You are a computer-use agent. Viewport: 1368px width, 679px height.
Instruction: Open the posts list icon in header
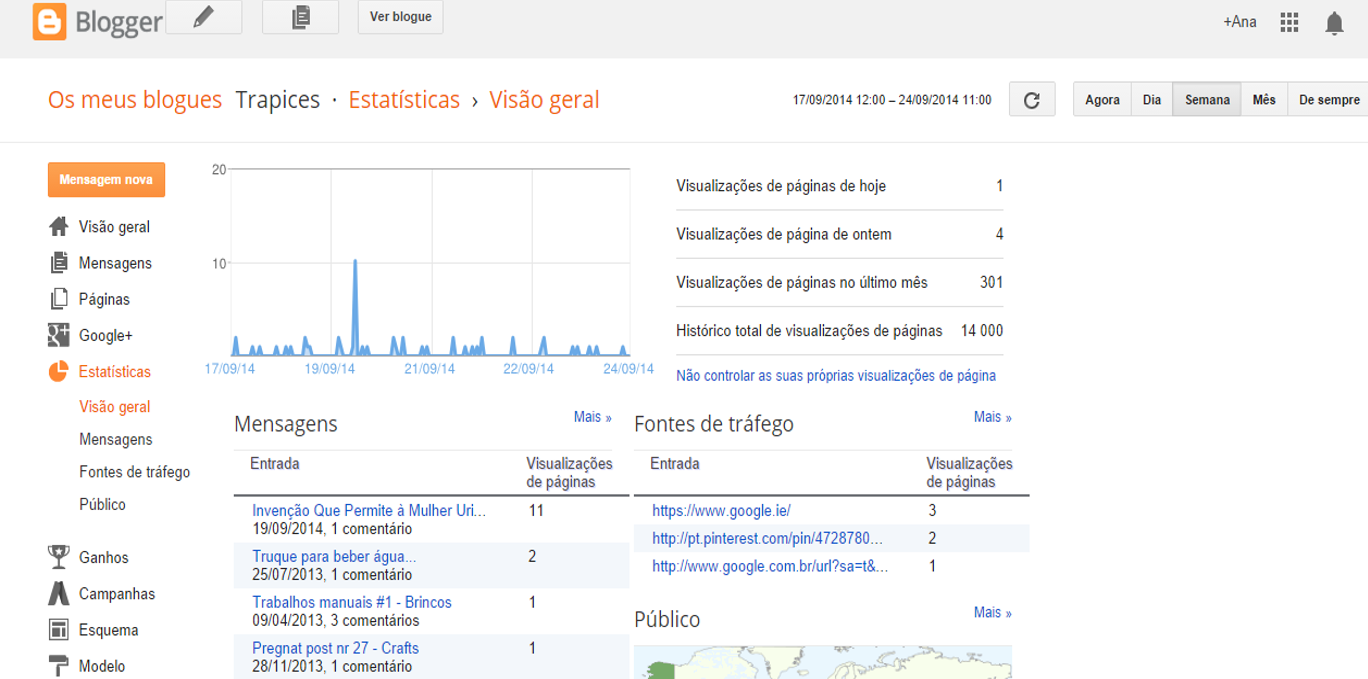pos(300,17)
